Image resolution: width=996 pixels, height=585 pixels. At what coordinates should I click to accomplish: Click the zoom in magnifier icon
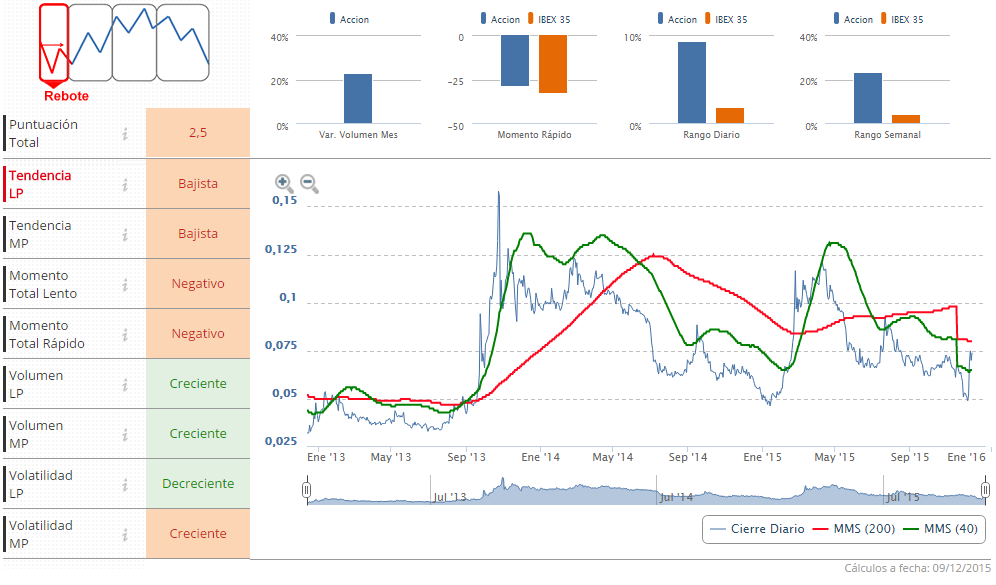tap(284, 183)
